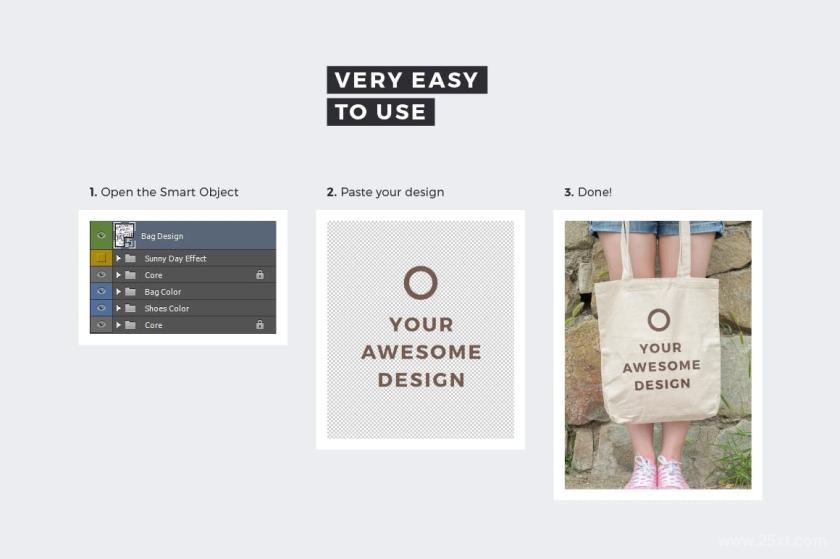
Task: Open the Bag Design smart object thumbnail
Action: pos(124,235)
